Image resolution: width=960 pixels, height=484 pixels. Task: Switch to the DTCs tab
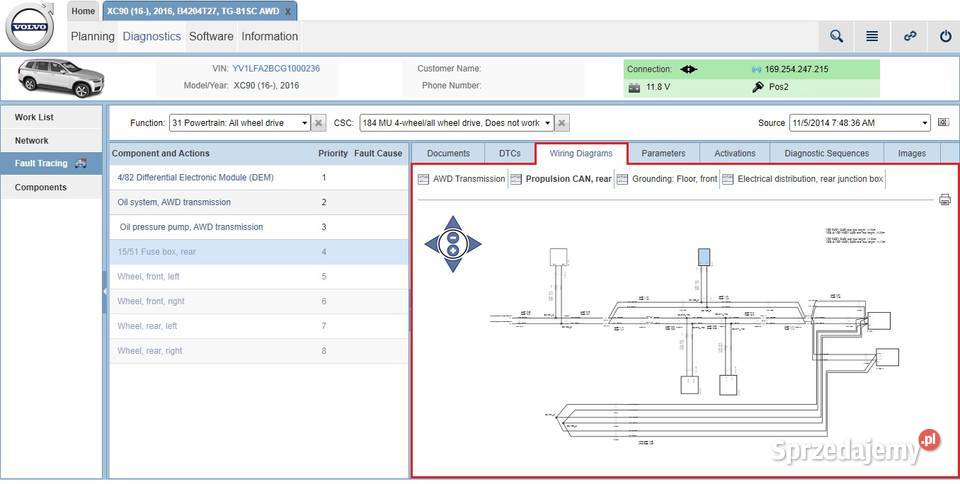coord(510,153)
